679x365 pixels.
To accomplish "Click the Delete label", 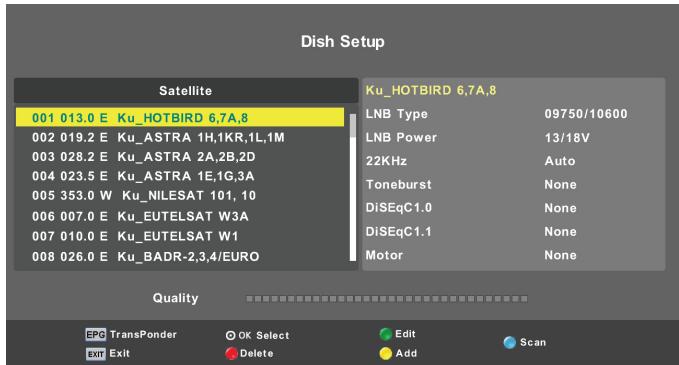I will coord(256,353).
